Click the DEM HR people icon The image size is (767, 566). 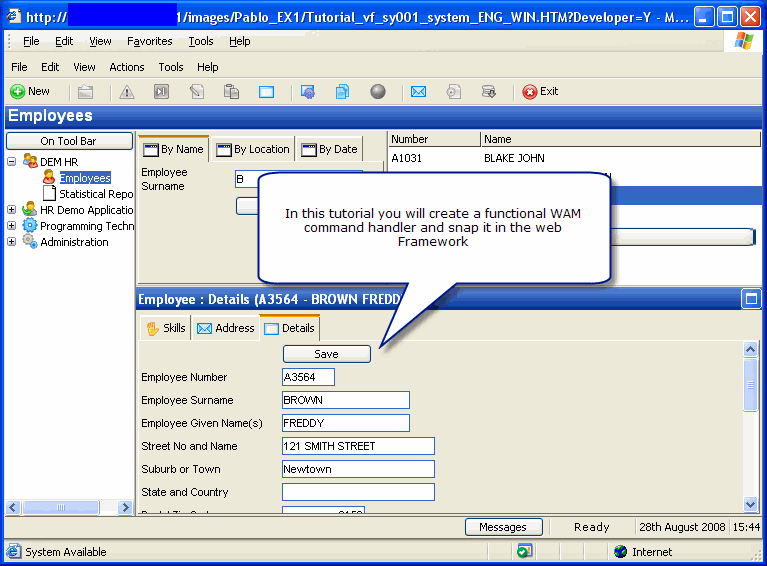point(30,160)
